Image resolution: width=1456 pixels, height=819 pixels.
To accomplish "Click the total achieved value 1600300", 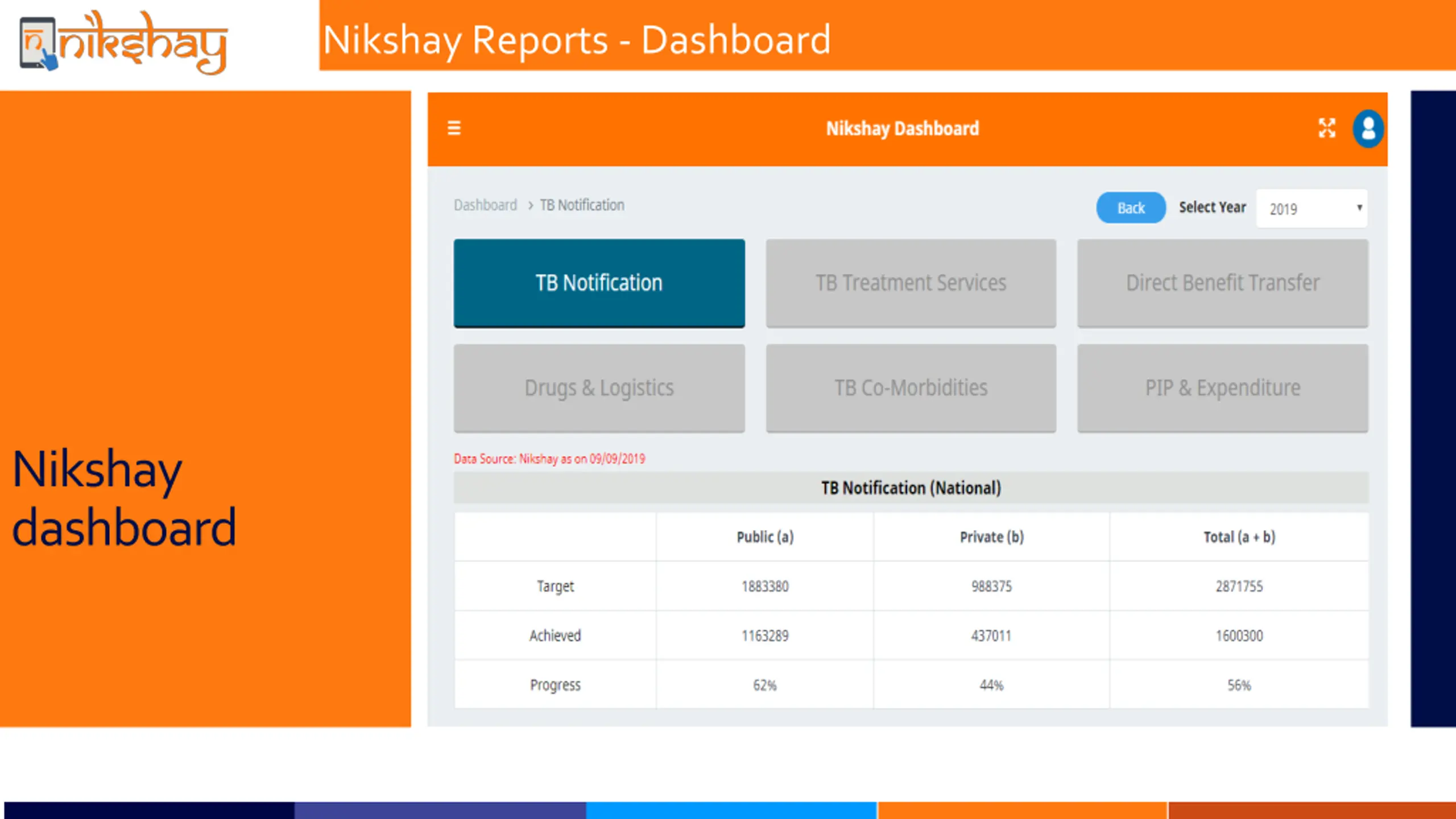I will [1239, 635].
